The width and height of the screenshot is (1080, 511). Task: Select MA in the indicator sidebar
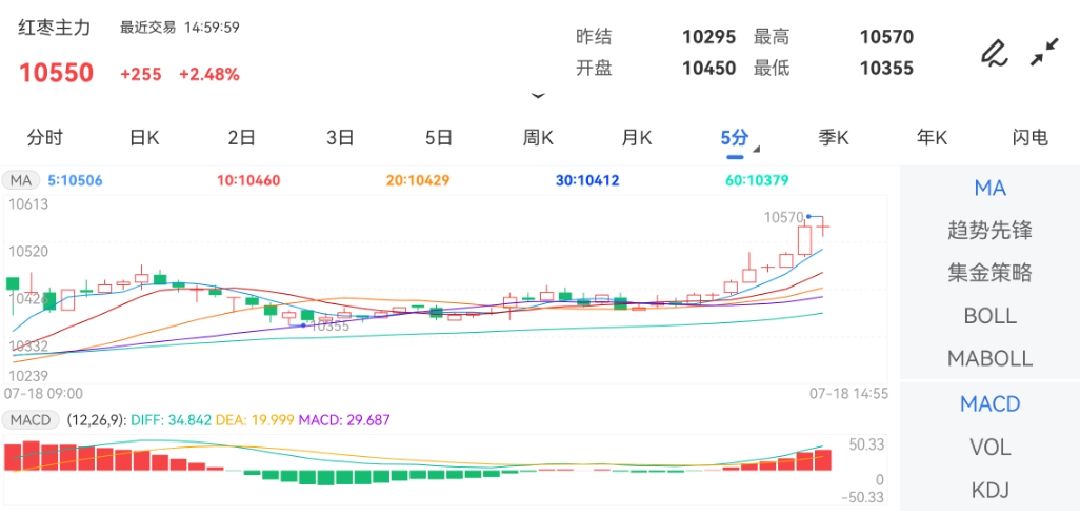coord(990,187)
